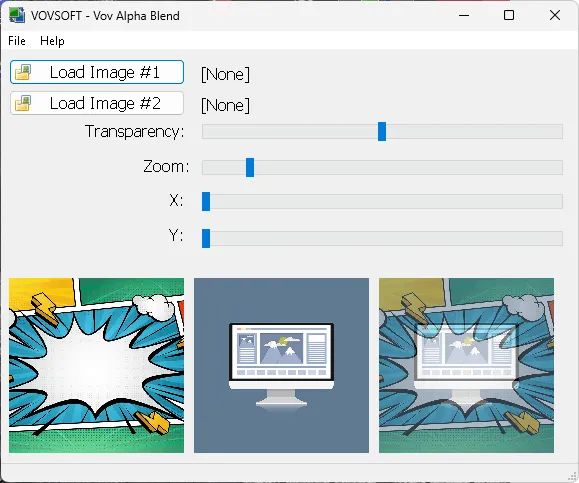579x483 pixels.
Task: Minimize the Vov Alpha Blend window
Action: pos(464,16)
